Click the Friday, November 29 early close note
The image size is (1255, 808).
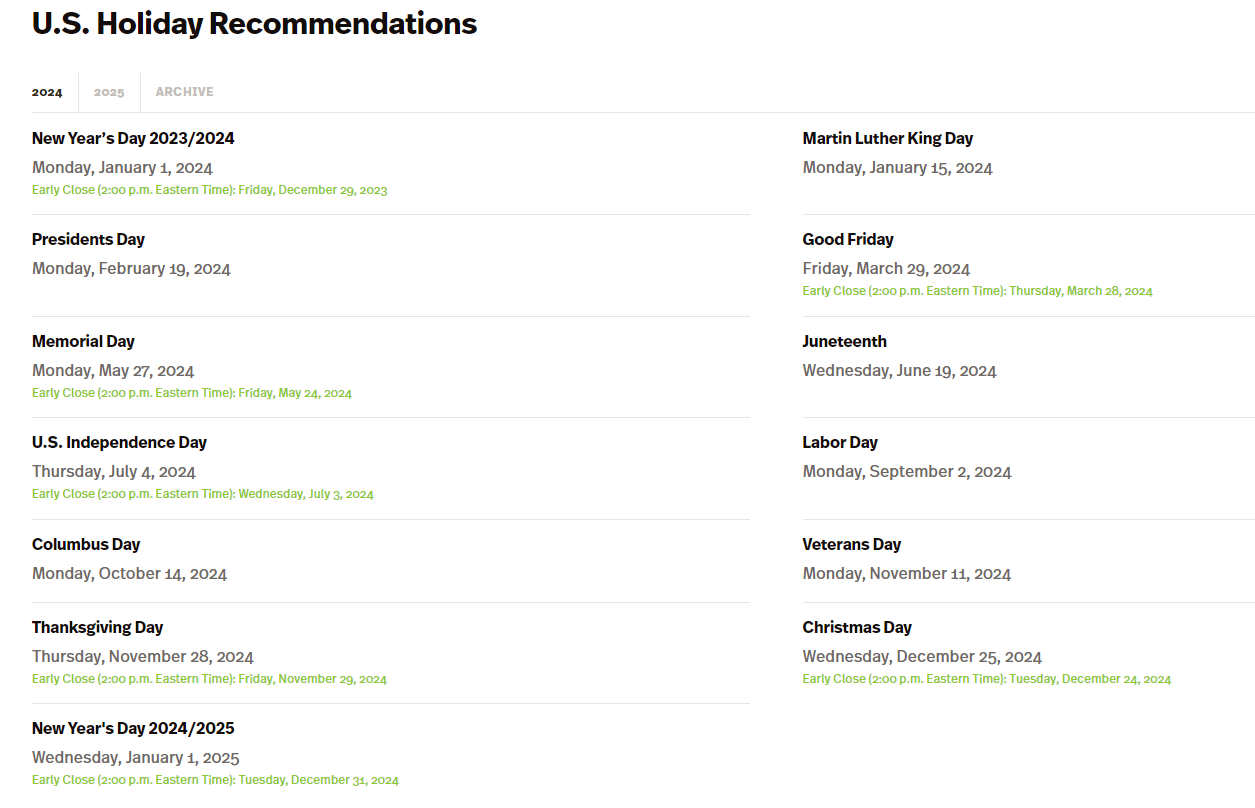(x=209, y=679)
